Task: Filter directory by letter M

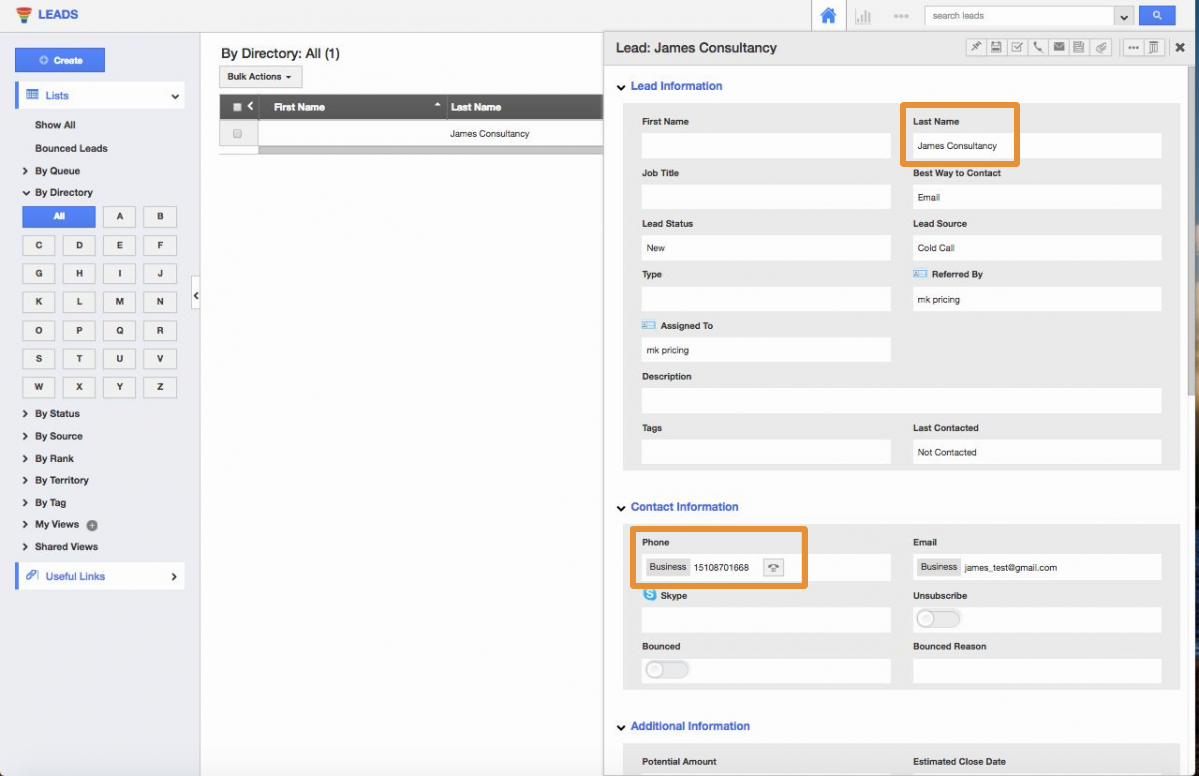Action: 119,301
